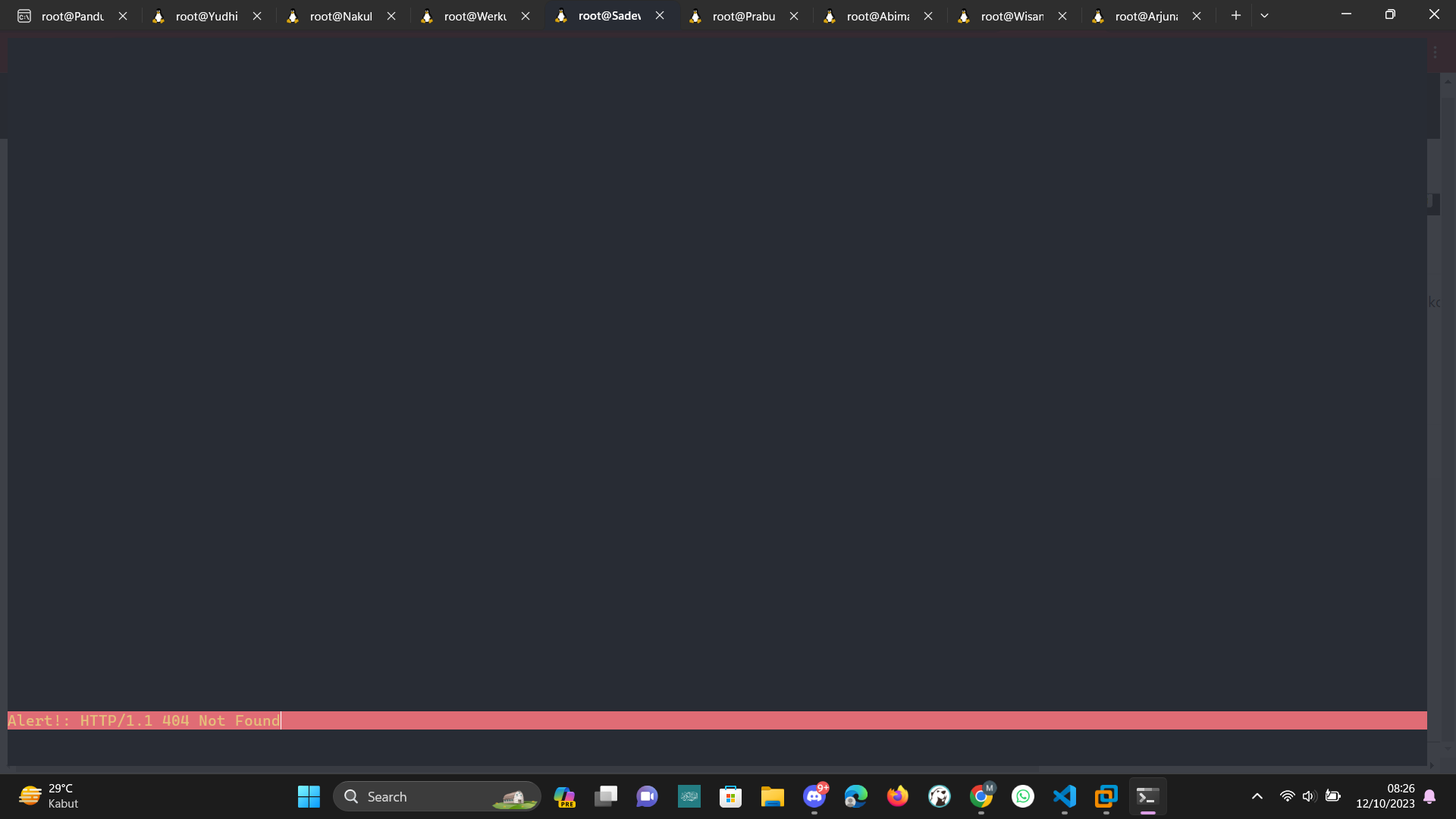
Task: Open File Explorer from the taskbar
Action: tap(772, 796)
